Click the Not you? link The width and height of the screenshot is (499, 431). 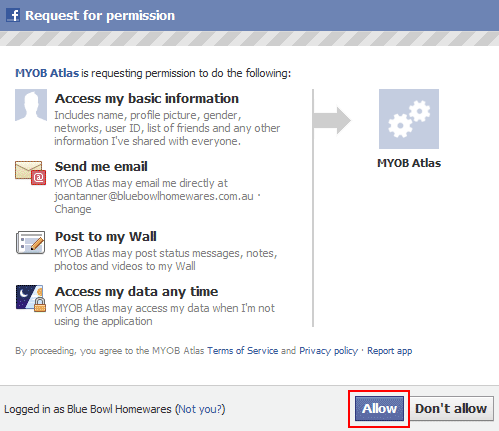point(200,409)
